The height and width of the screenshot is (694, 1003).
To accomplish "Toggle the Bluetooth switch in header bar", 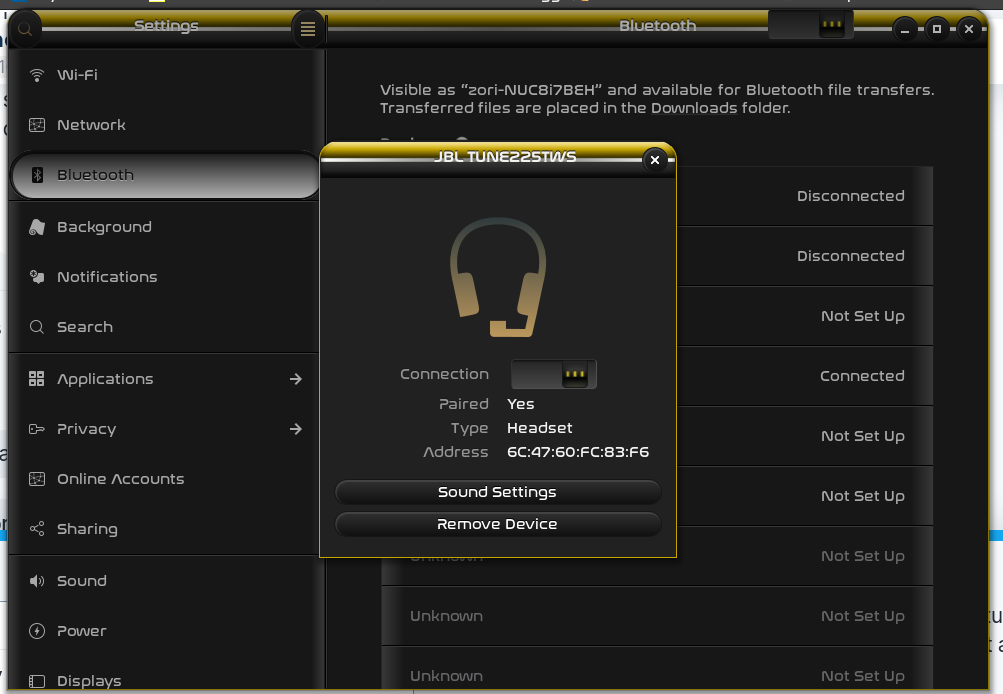I will 810,25.
